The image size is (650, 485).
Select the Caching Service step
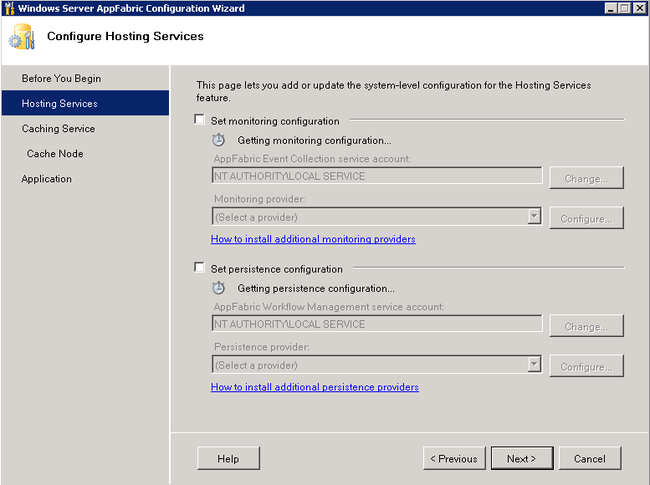click(58, 129)
